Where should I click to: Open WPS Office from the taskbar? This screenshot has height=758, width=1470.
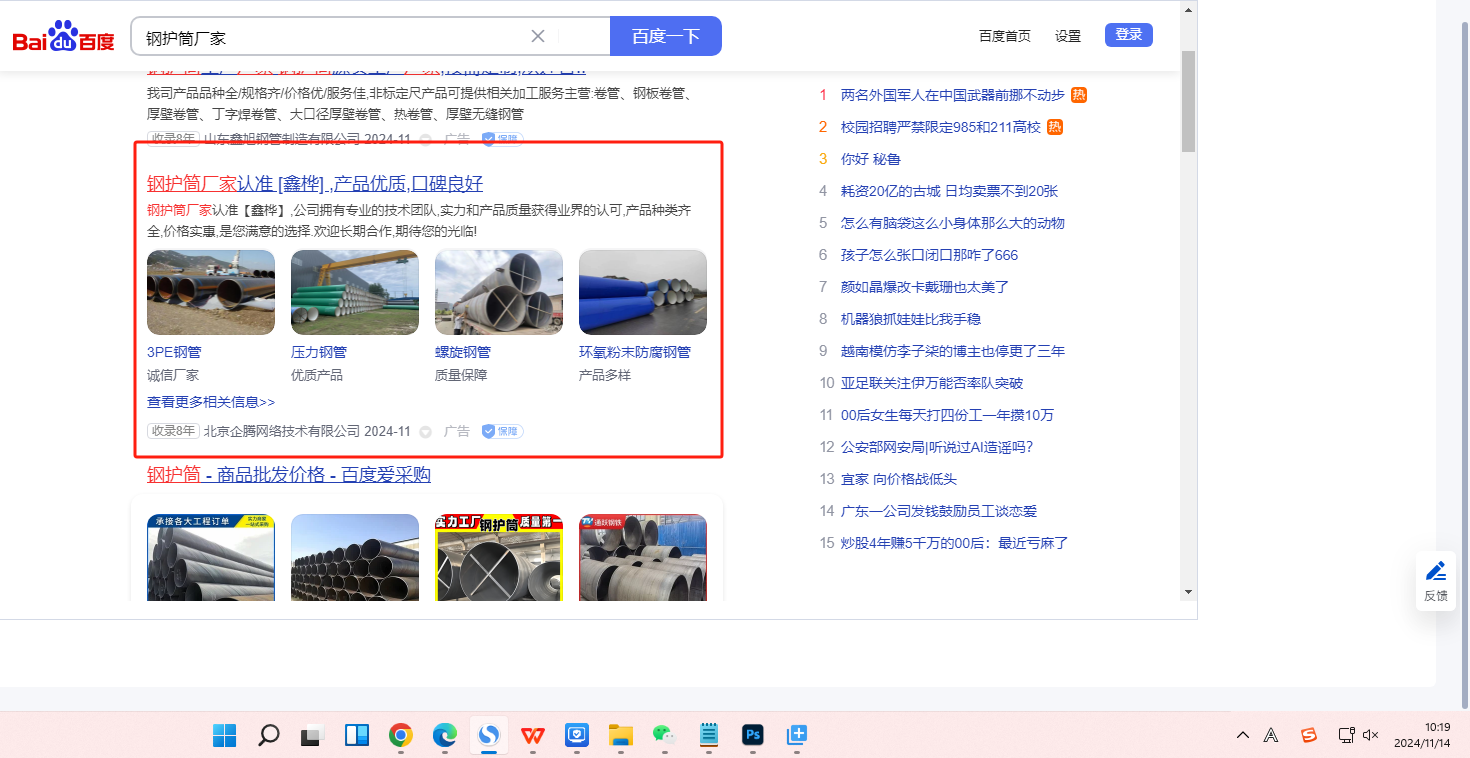[x=533, y=736]
